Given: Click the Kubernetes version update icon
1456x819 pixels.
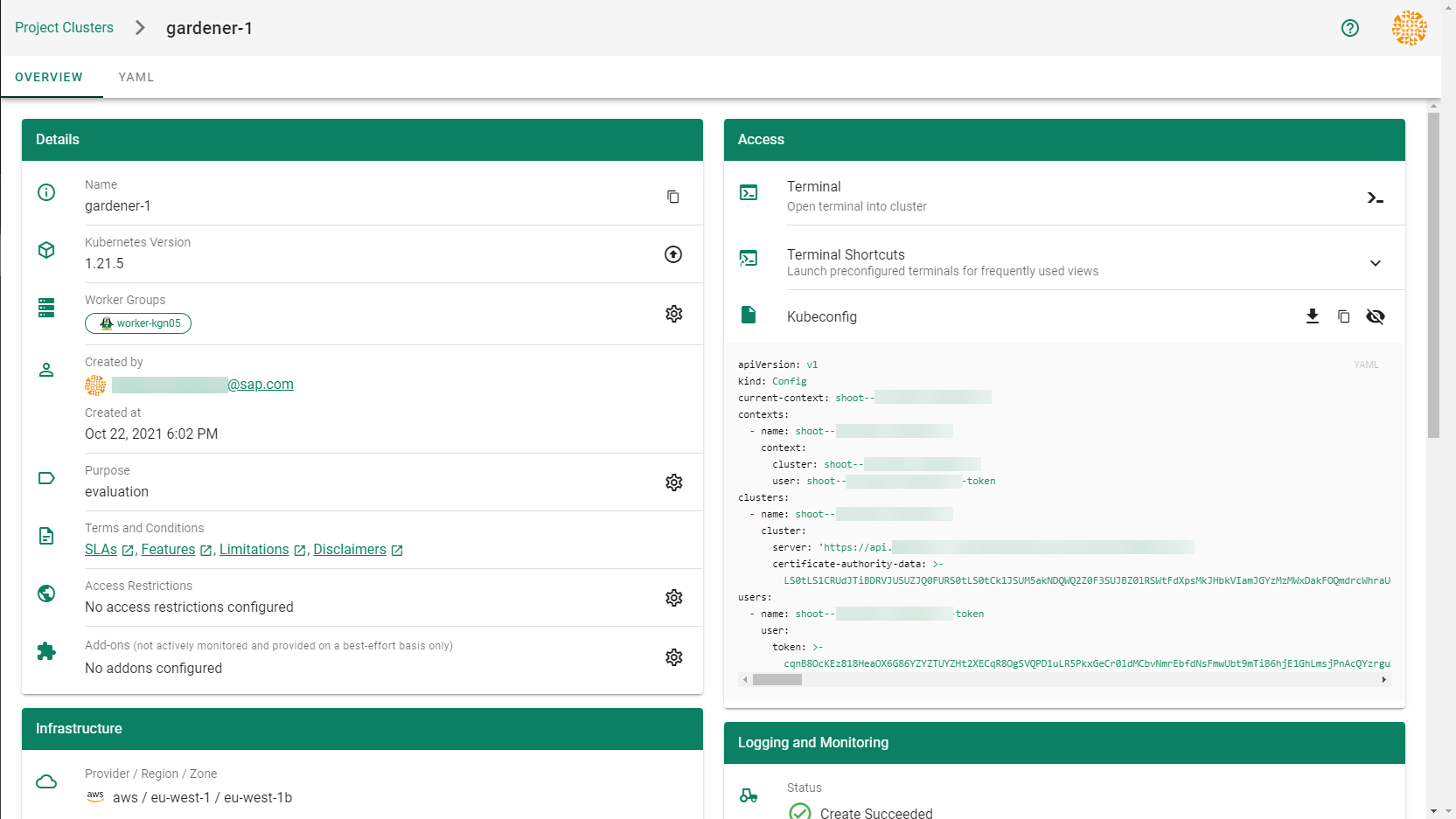Looking at the screenshot, I should click(x=672, y=254).
